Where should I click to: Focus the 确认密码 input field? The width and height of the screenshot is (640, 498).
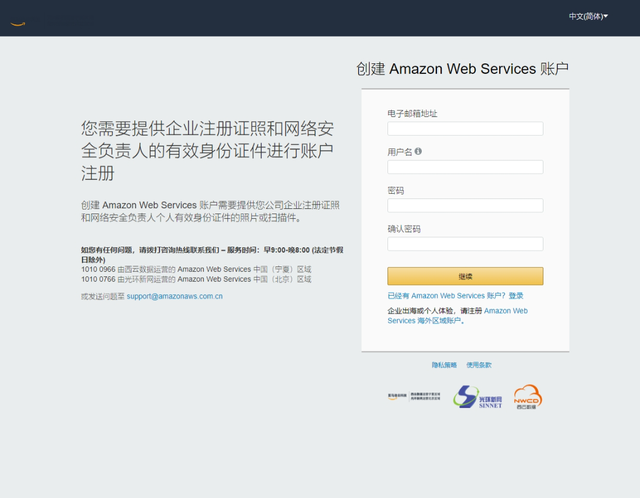point(465,244)
